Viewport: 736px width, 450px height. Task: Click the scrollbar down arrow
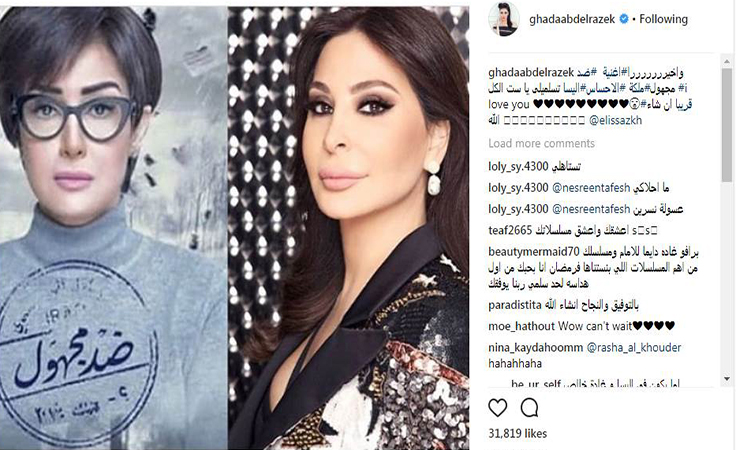(727, 379)
